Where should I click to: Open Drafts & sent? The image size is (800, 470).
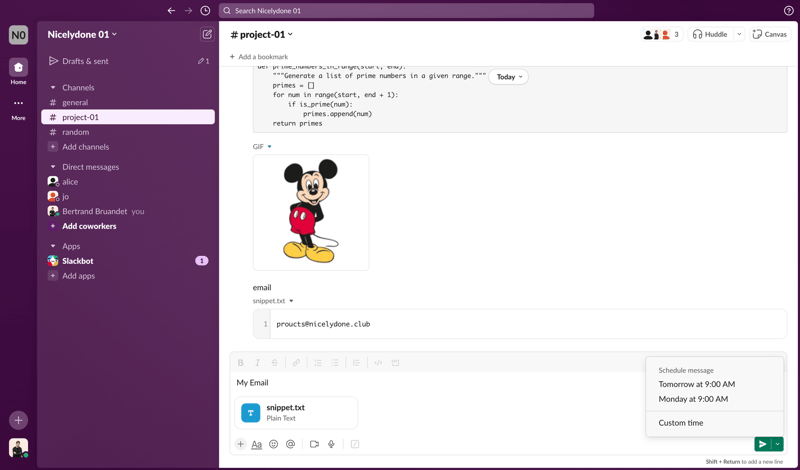[128, 61]
